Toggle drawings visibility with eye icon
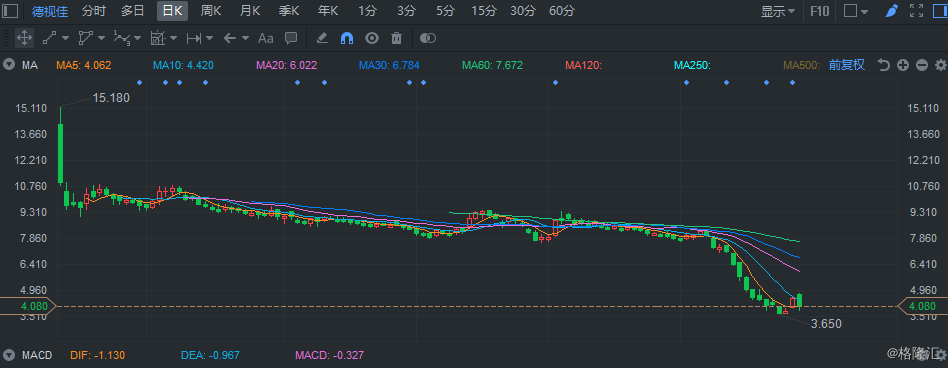This screenshot has height=368, width=948. (x=372, y=38)
